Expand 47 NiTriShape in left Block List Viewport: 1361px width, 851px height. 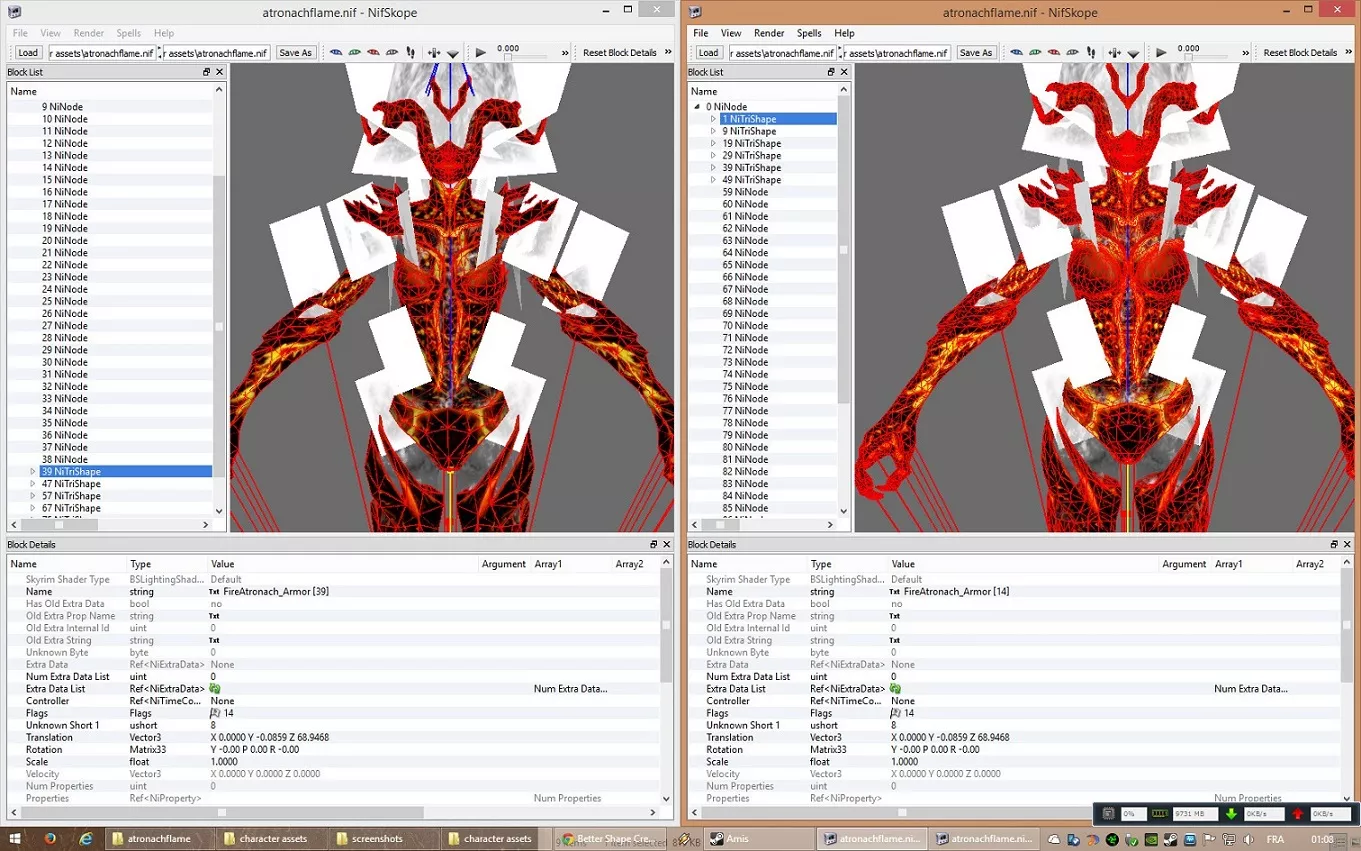tap(33, 484)
